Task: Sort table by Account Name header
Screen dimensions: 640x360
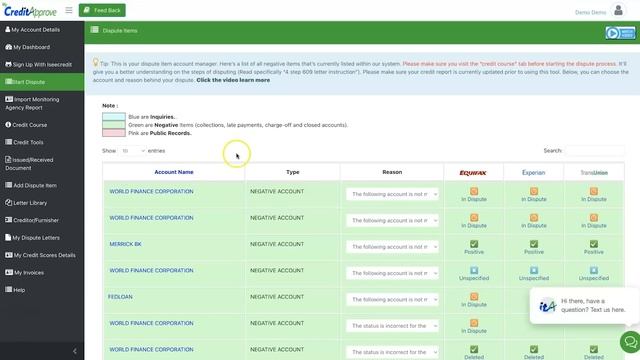Action: tap(174, 172)
